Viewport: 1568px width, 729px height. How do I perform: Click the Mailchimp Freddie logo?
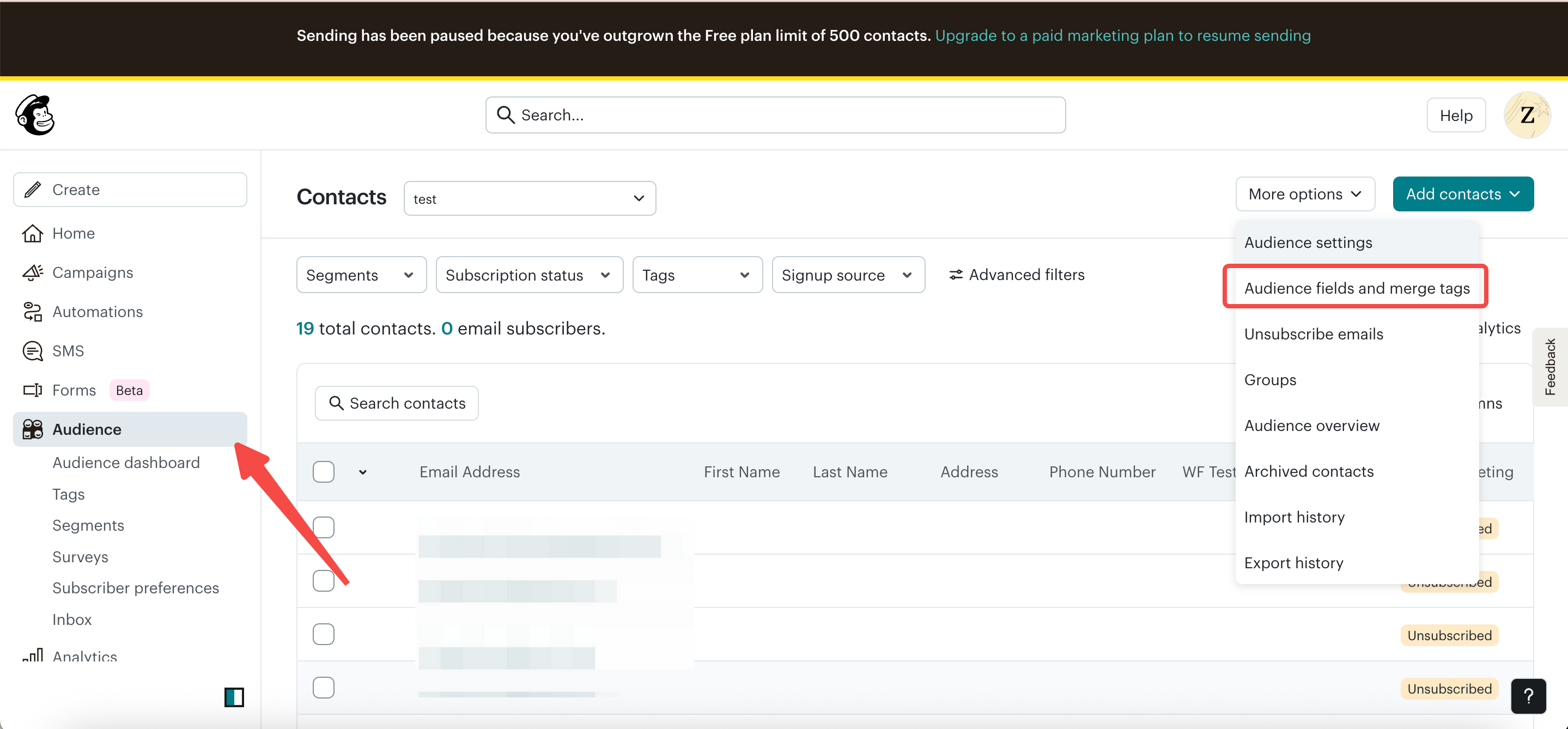35,115
